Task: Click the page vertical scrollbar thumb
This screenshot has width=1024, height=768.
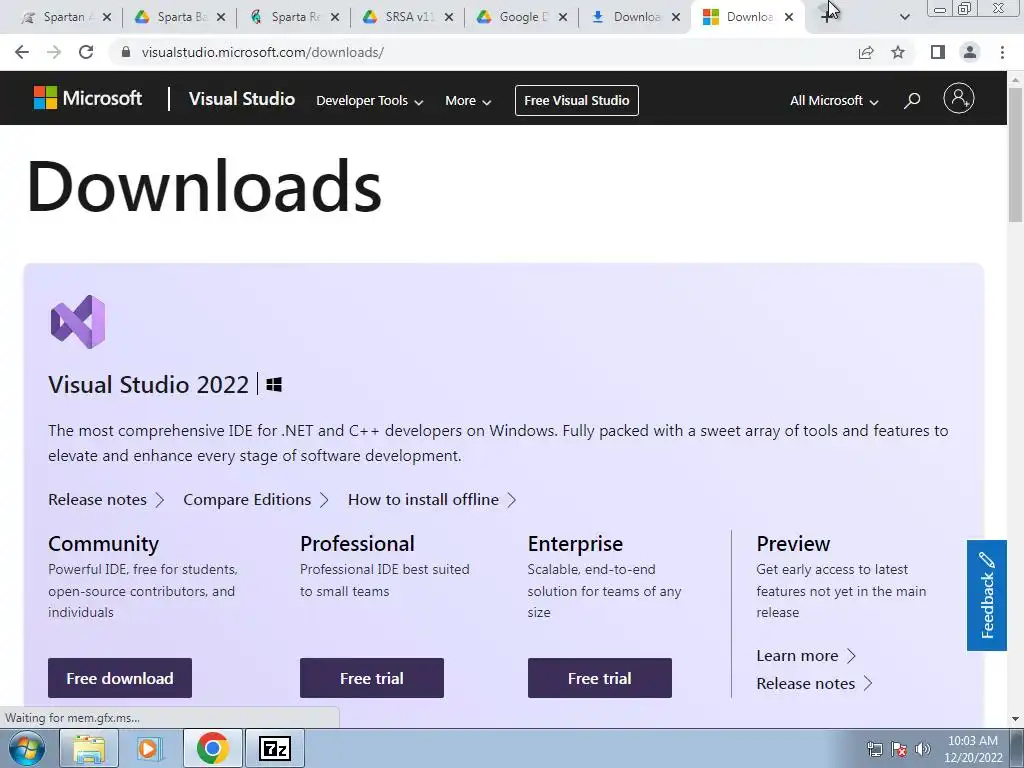Action: tap(1016, 153)
